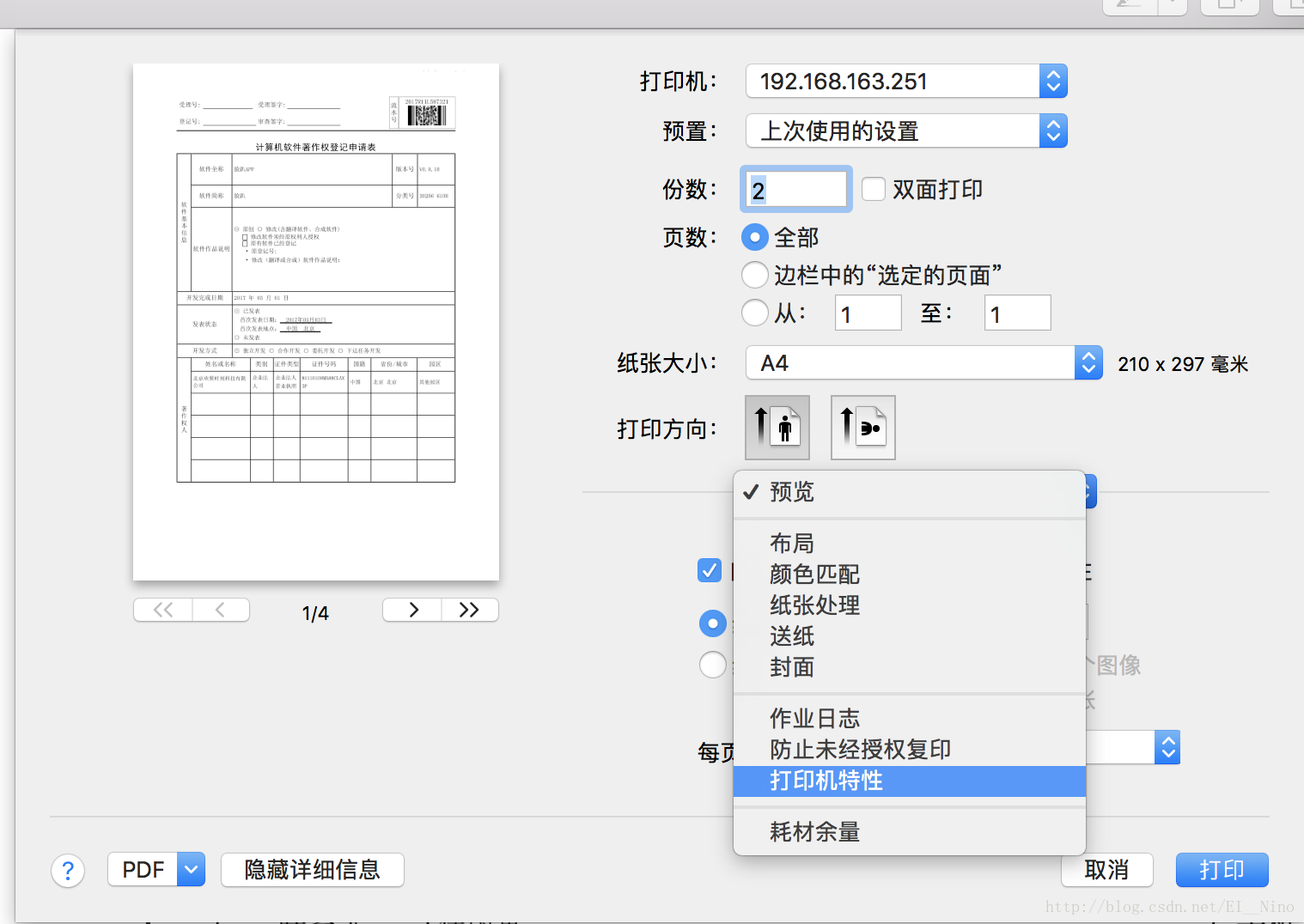Screen dimensions: 1304x924
Task: Open the 纸张大小 A4 dropdown
Action: click(x=923, y=363)
